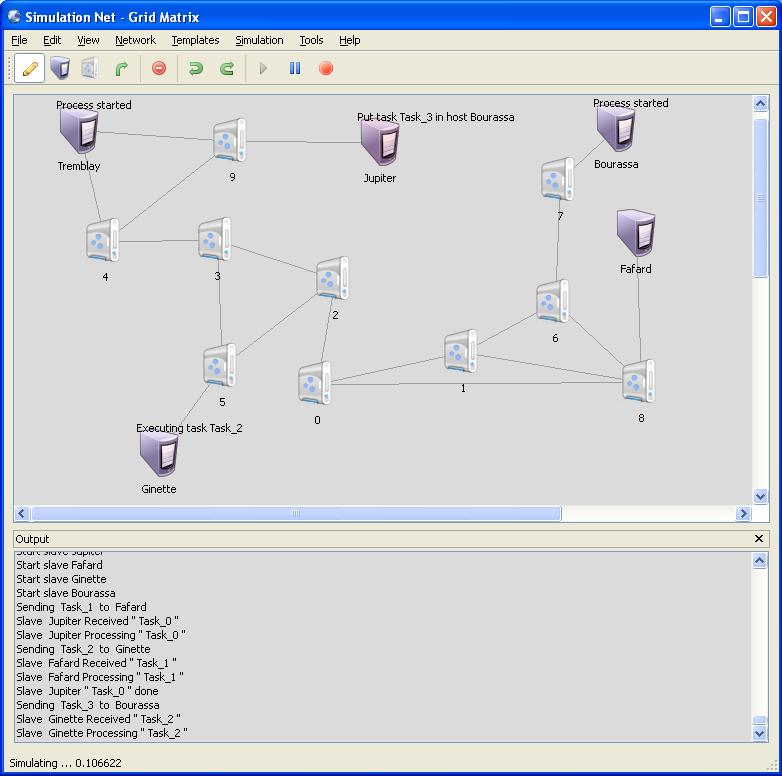Open the Help menu

point(350,40)
